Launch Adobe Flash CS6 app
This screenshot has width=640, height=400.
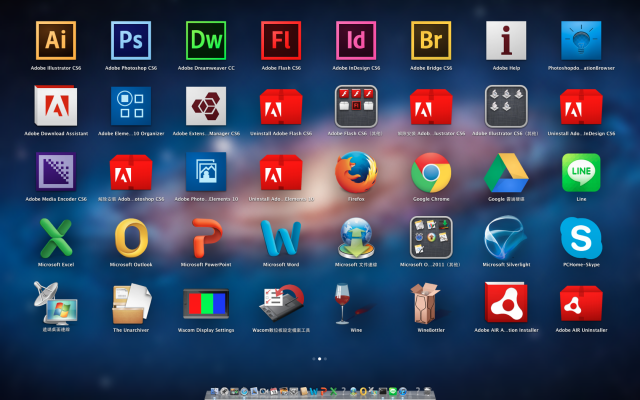(281, 40)
